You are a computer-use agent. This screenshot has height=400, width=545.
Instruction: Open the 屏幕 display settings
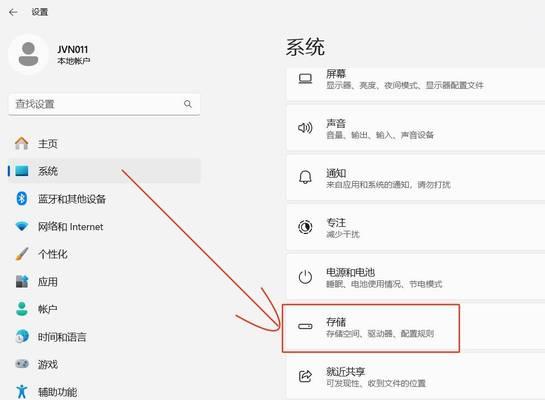click(416, 83)
